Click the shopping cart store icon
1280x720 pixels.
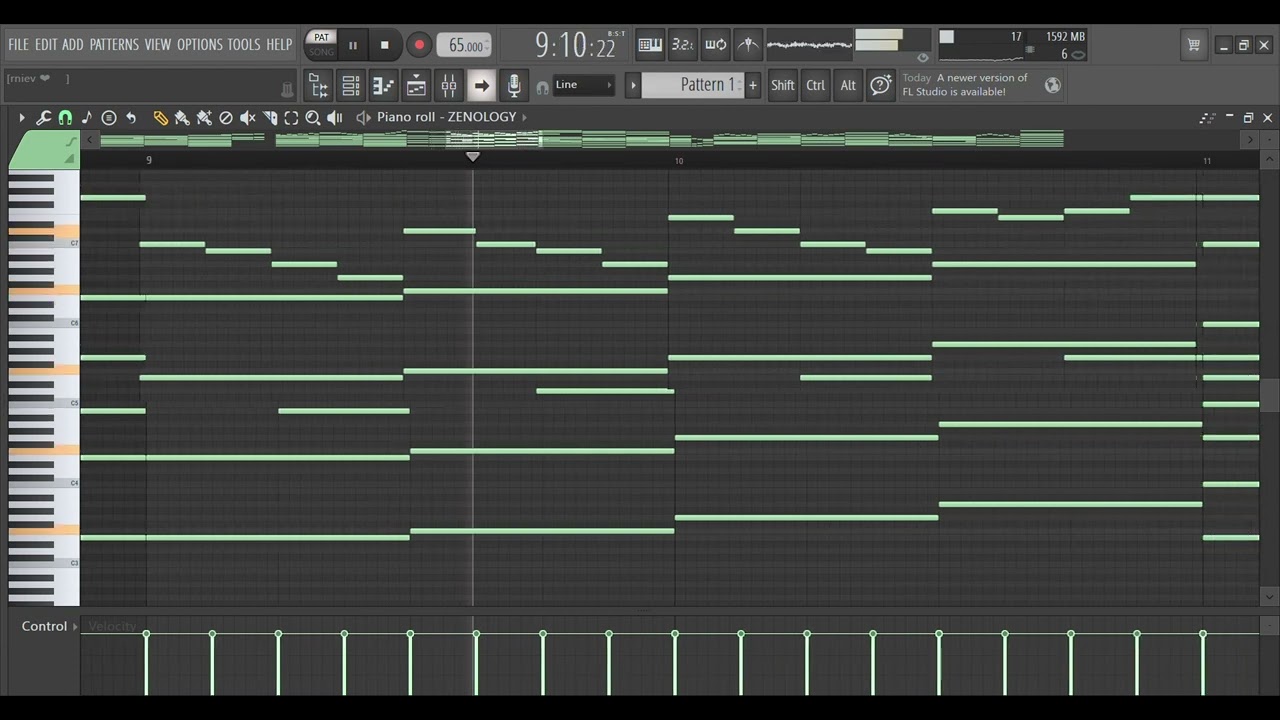point(1193,45)
